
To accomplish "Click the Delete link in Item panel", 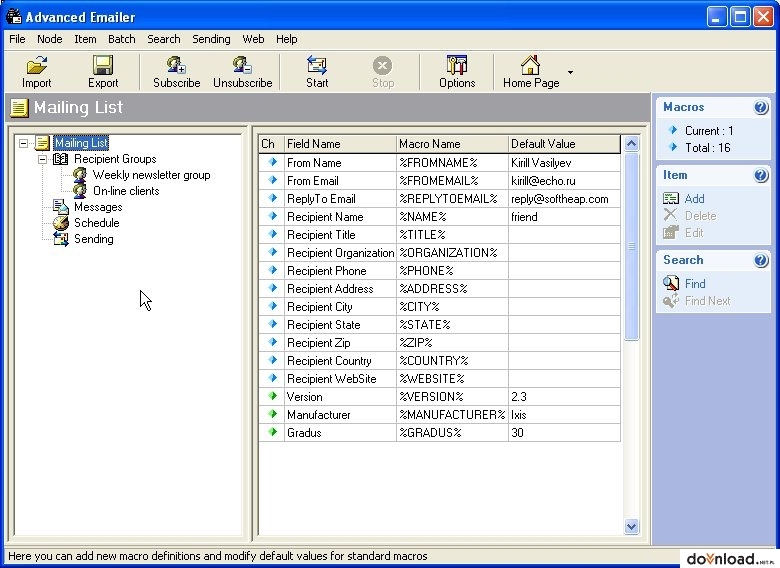I will (700, 215).
